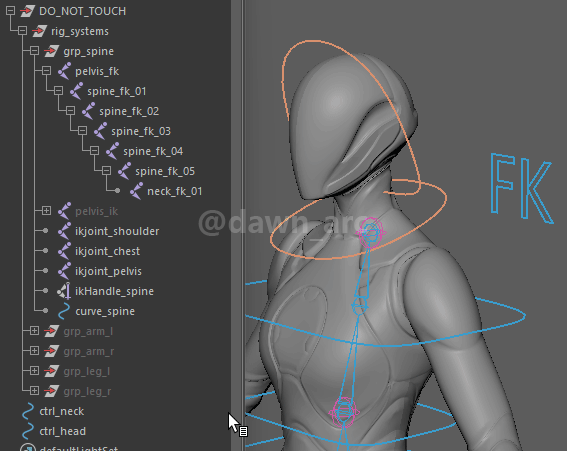Image resolution: width=567 pixels, height=451 pixels.
Task: Click the ikHandle_spine IK handle icon
Action: 64,291
